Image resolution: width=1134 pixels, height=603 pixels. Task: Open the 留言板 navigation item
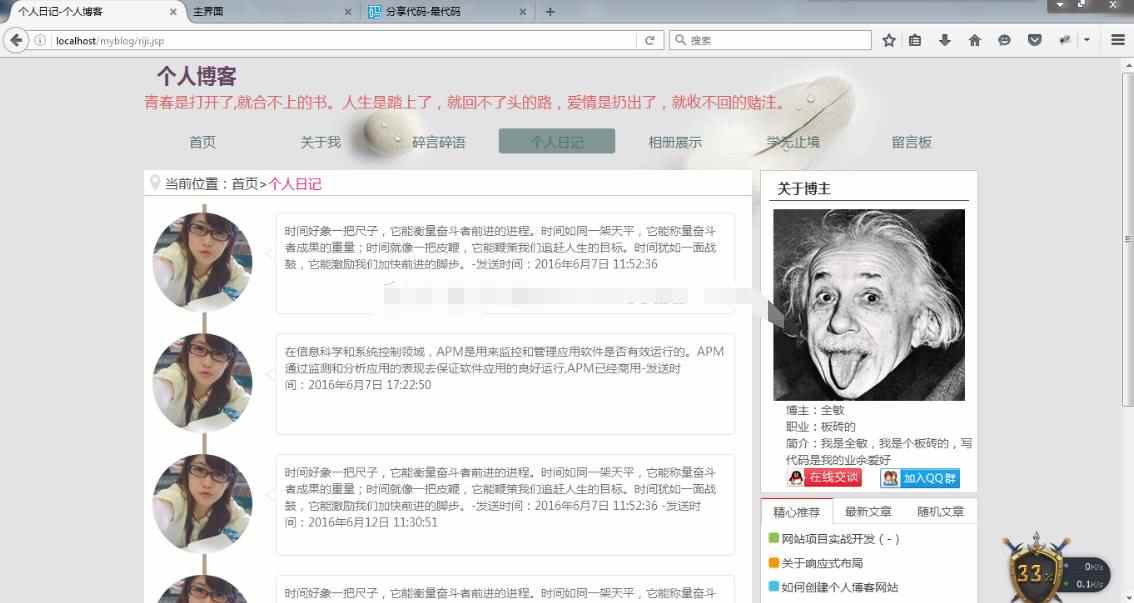pyautogui.click(x=911, y=142)
